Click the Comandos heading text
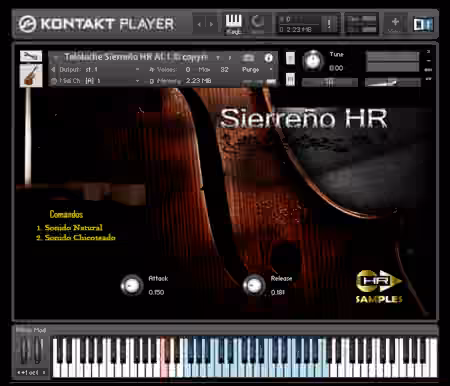Image resolution: width=450 pixels, height=386 pixels. click(x=66, y=214)
